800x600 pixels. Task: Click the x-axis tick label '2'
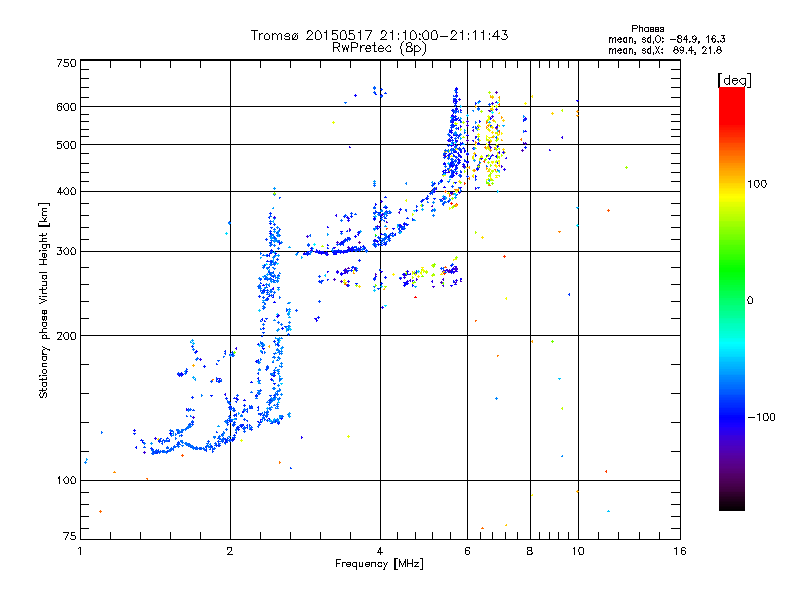[230, 551]
